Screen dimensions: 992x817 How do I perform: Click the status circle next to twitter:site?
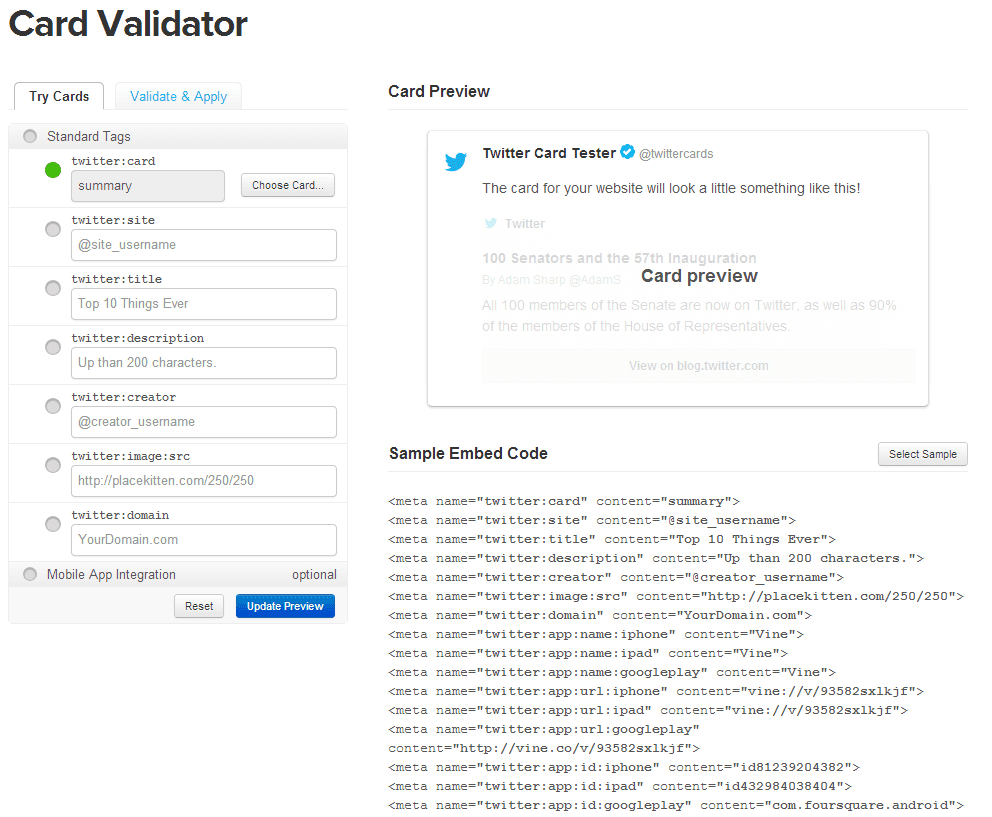point(52,228)
